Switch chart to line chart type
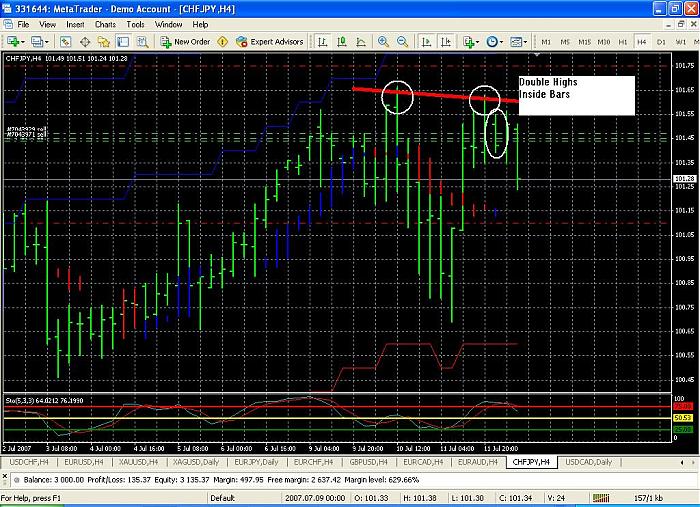700x507 pixels. click(361, 42)
